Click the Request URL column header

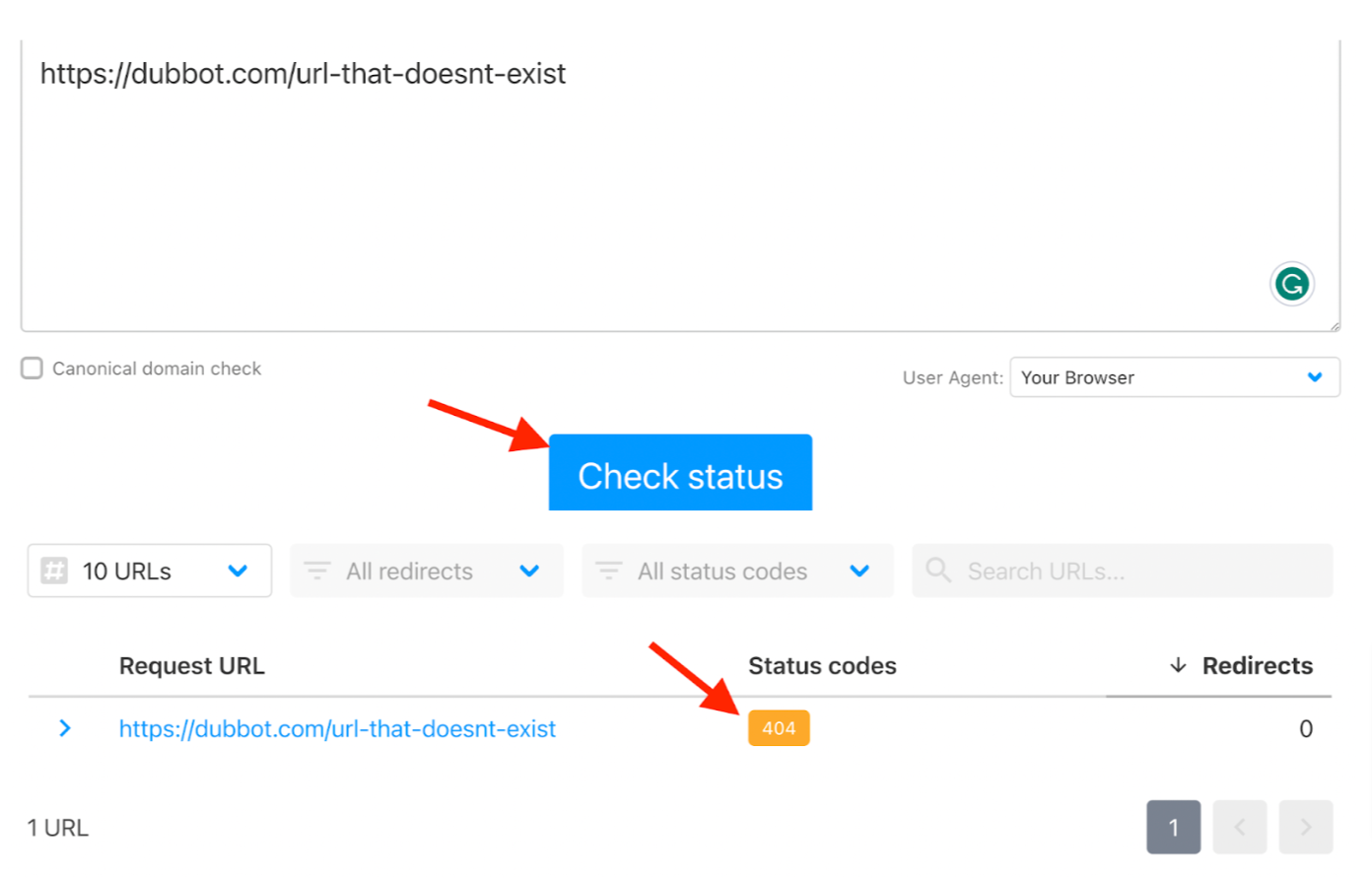(x=191, y=665)
